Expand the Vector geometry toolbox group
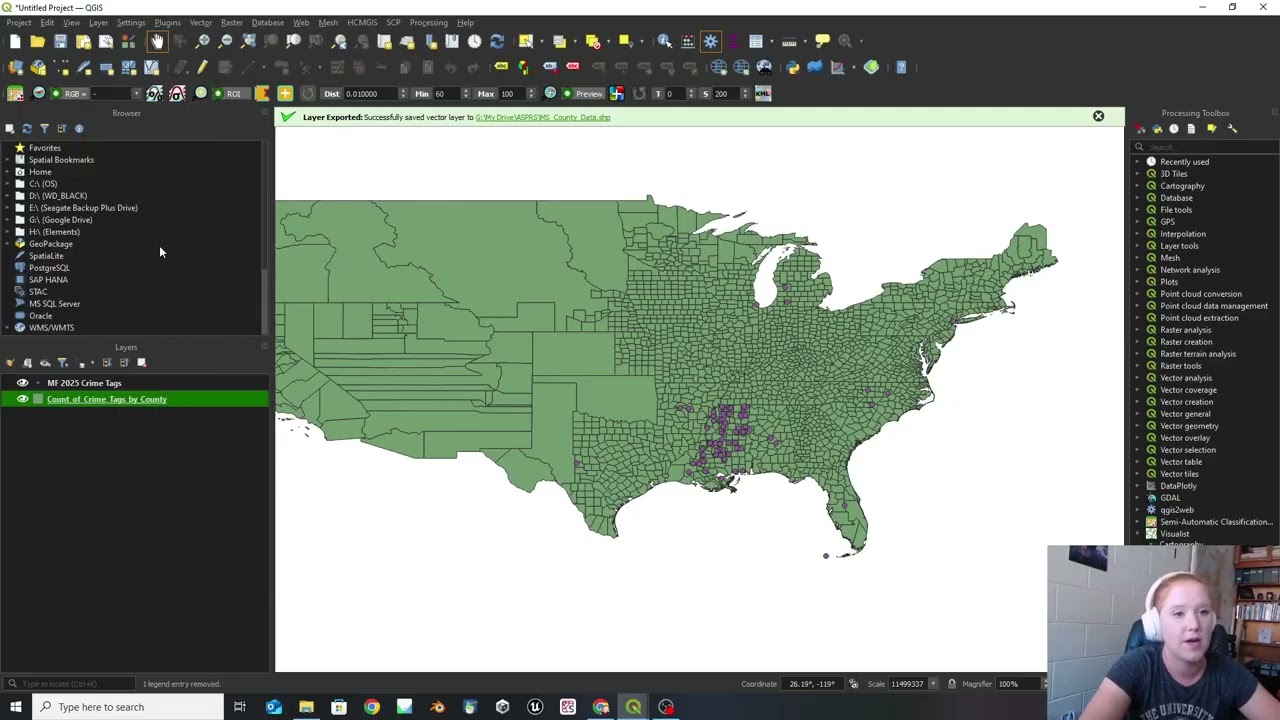Image resolution: width=1280 pixels, height=720 pixels. [1137, 426]
